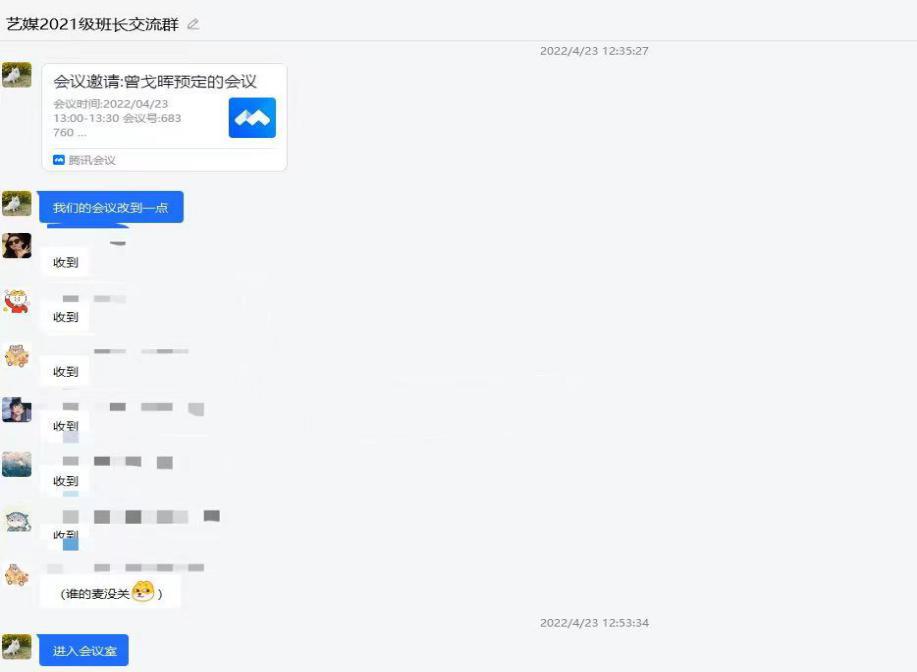This screenshot has height=672, width=917.
Task: Click 收到 reply from red cartoon avatar user
Action: click(x=66, y=317)
